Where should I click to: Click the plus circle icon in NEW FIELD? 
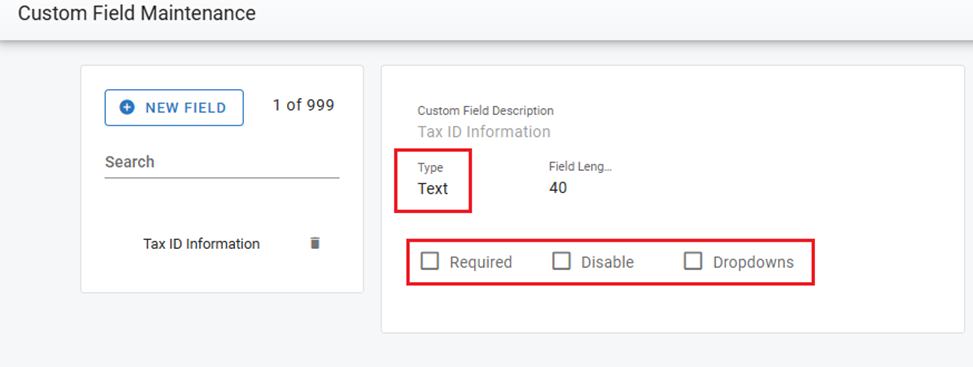tap(127, 108)
